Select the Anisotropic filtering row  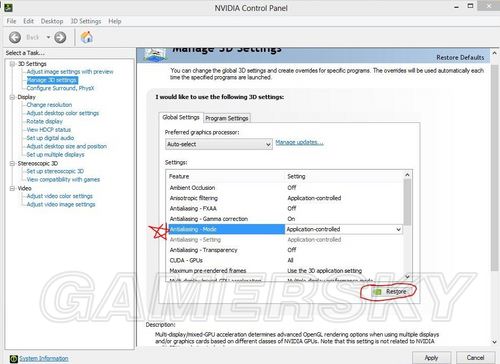(x=284, y=198)
